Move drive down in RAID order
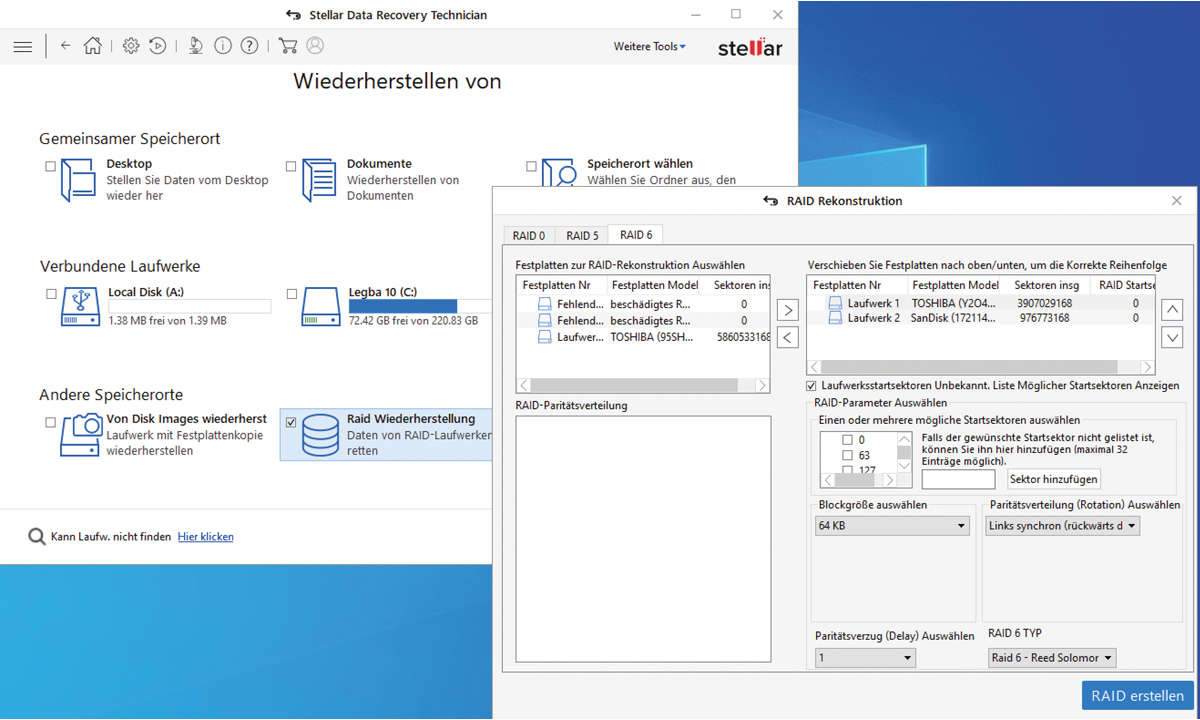1200x720 pixels. pyautogui.click(x=1173, y=337)
